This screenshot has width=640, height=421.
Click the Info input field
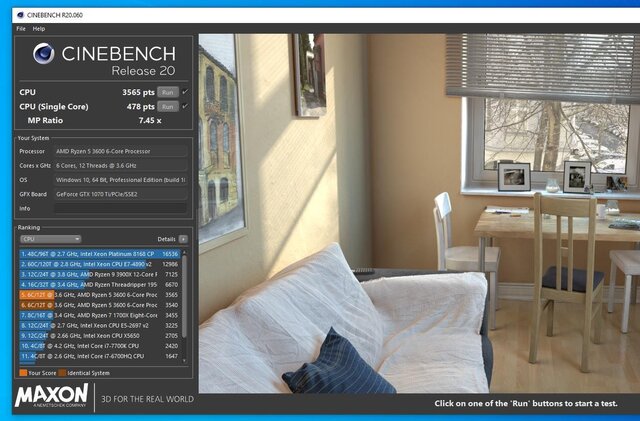121,208
